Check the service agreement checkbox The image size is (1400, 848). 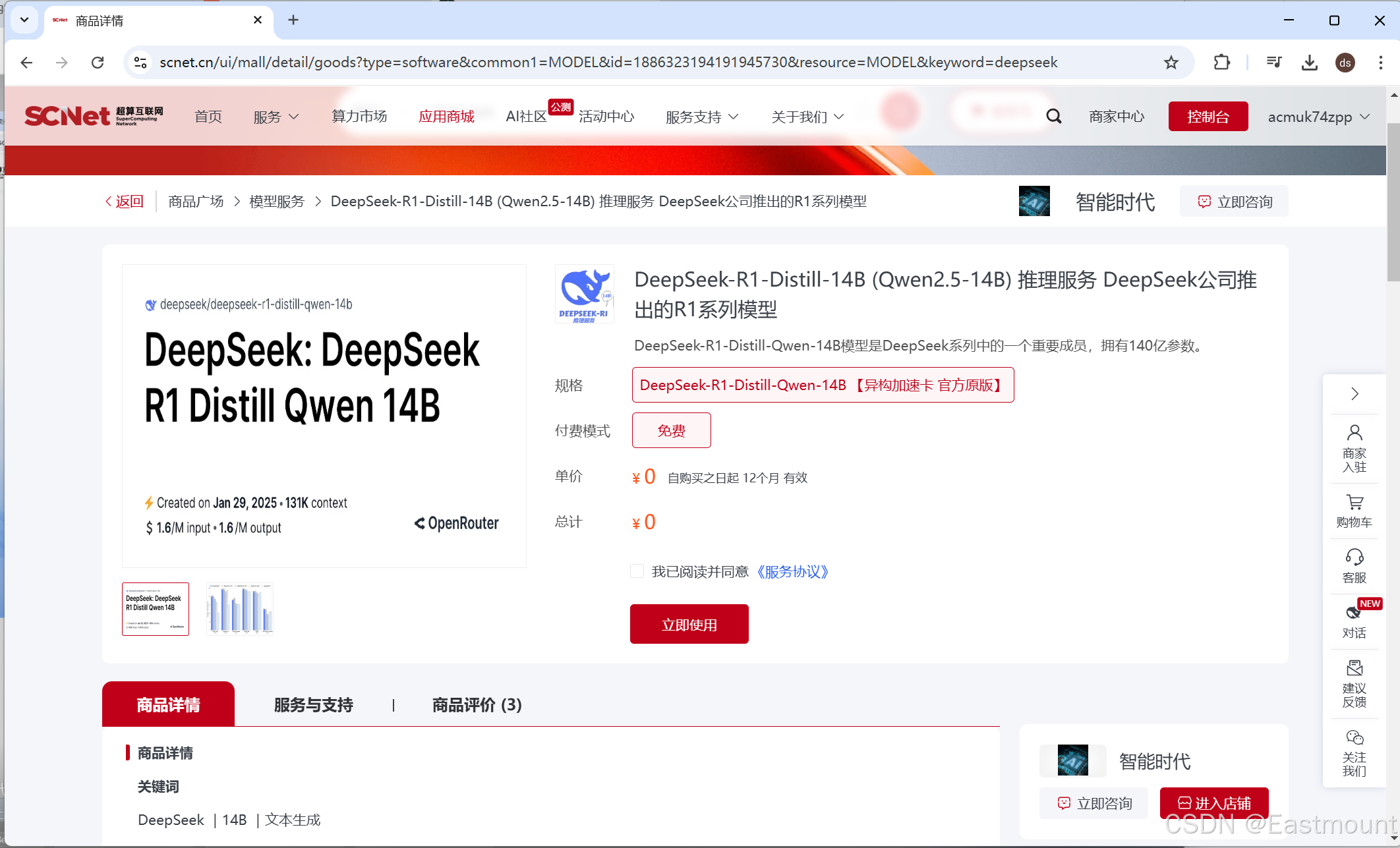[x=637, y=571]
